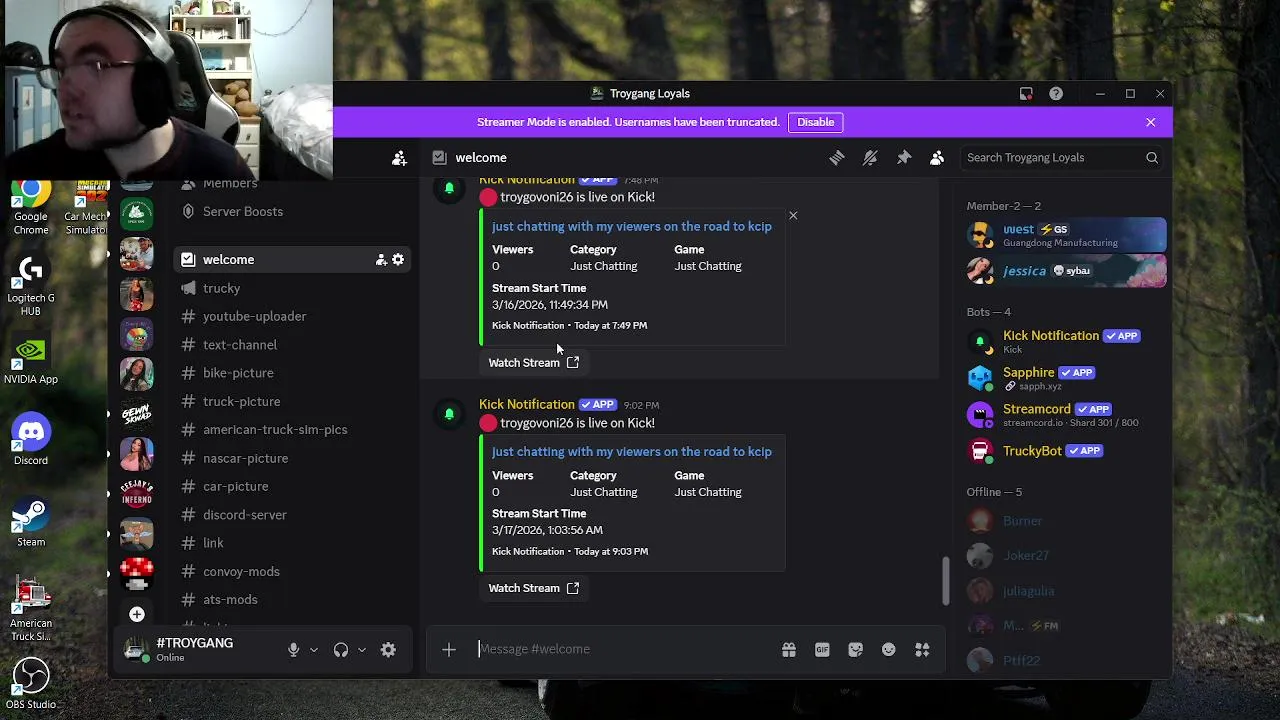Image resolution: width=1280 pixels, height=720 pixels.
Task: Open the #TROYGANG user panel avatar
Action: [x=136, y=650]
